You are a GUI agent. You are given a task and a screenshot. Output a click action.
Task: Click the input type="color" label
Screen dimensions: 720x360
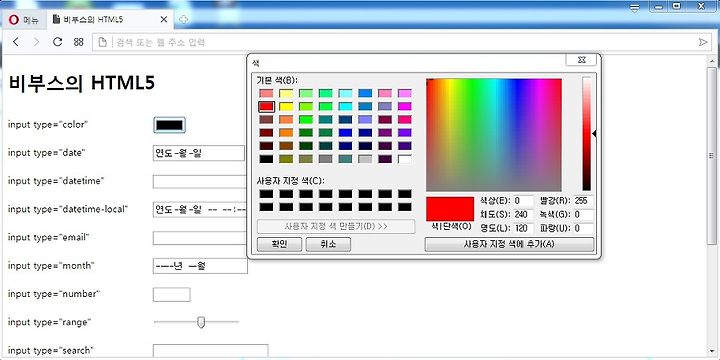click(x=47, y=124)
